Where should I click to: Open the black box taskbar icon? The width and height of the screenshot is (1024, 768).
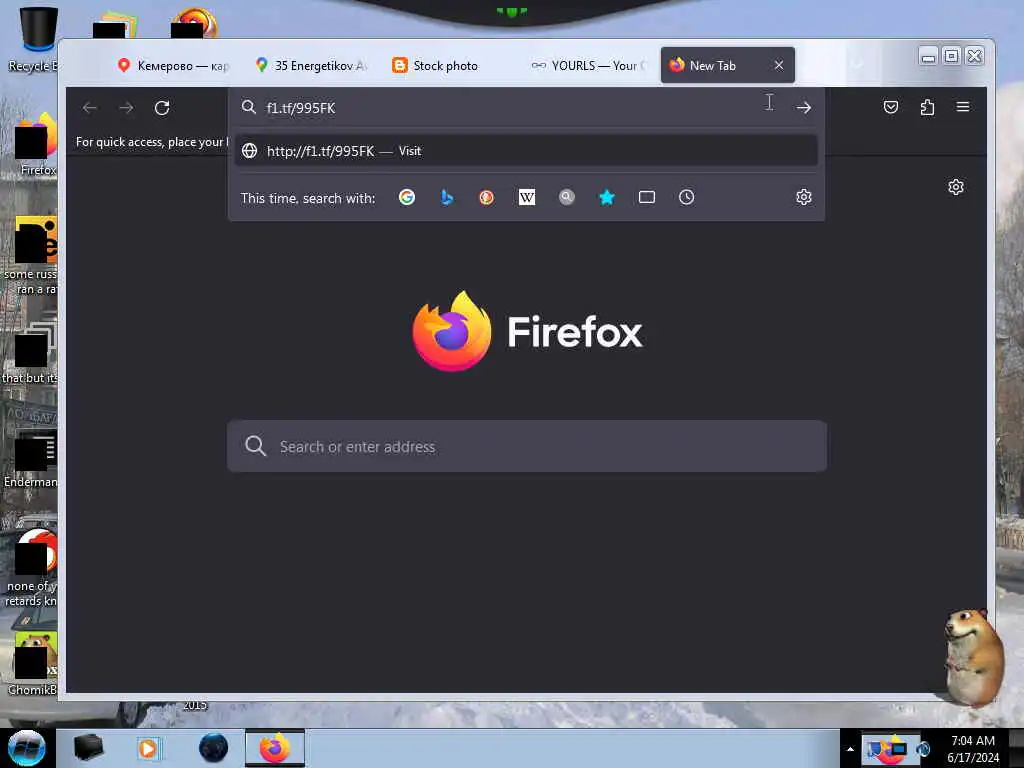(x=88, y=748)
